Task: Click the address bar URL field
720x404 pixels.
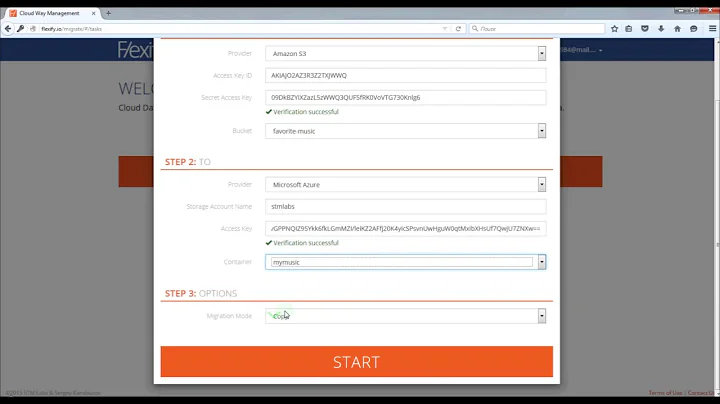Action: pyautogui.click(x=239, y=28)
